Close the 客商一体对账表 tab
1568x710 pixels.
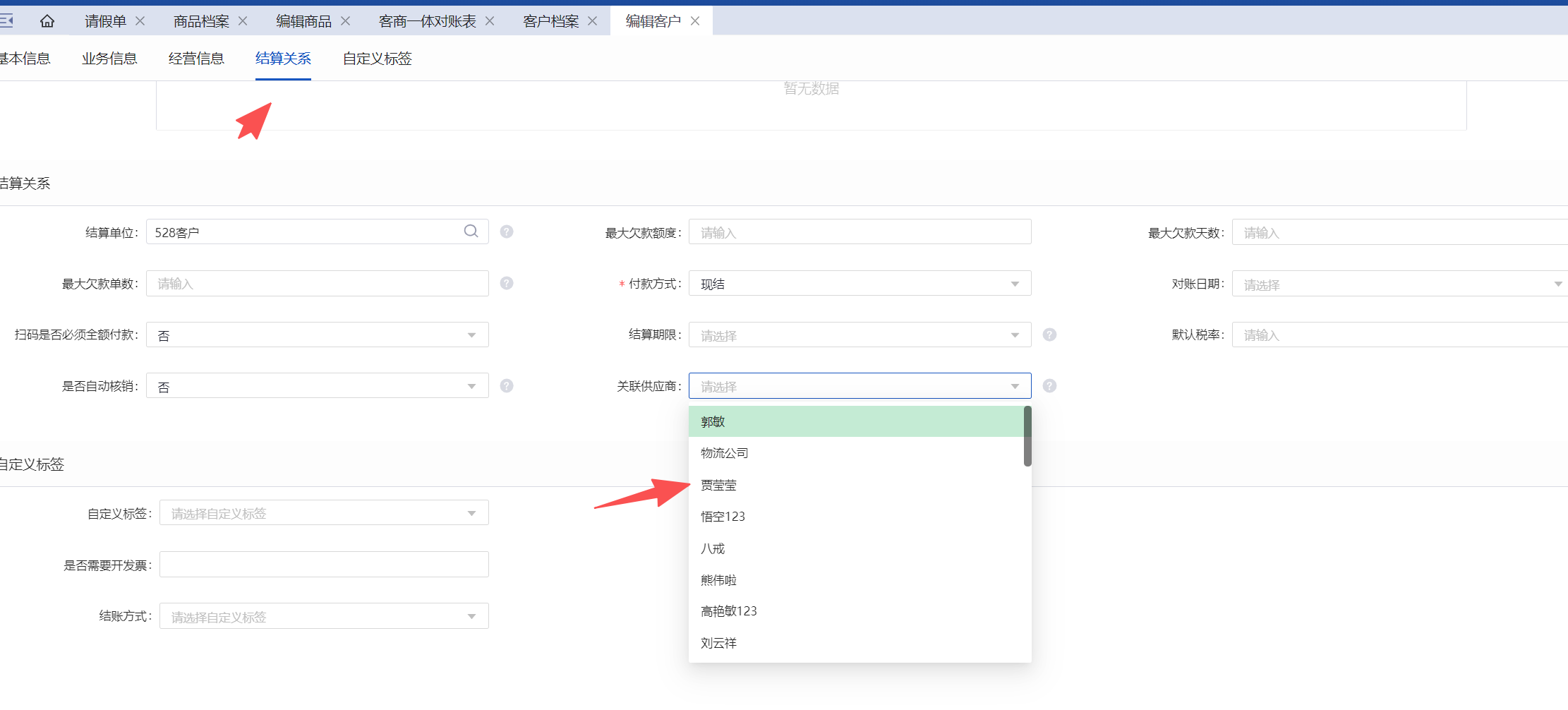coord(490,21)
